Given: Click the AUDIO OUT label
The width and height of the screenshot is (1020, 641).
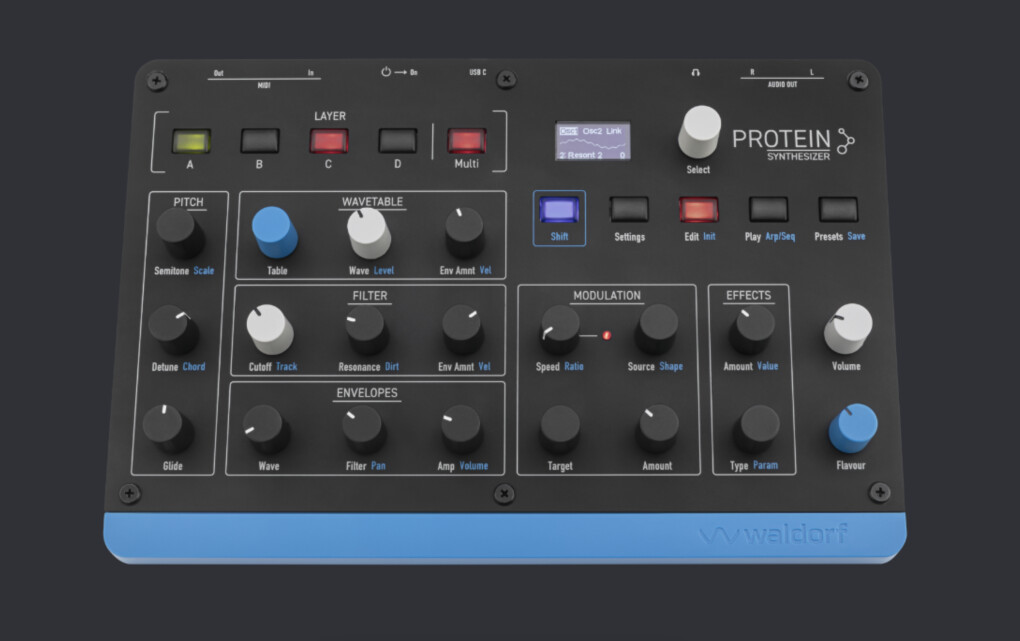Looking at the screenshot, I should point(782,85).
